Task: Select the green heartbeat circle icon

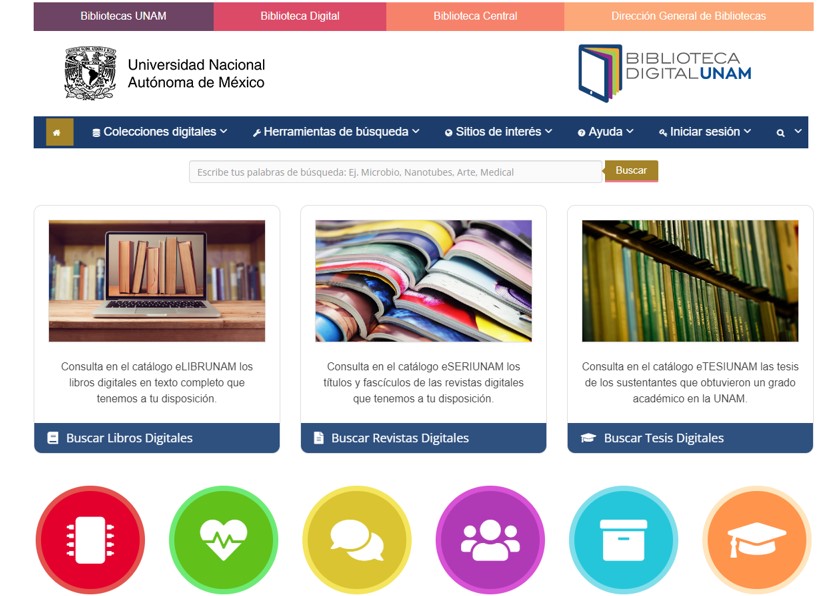Action: pos(224,540)
